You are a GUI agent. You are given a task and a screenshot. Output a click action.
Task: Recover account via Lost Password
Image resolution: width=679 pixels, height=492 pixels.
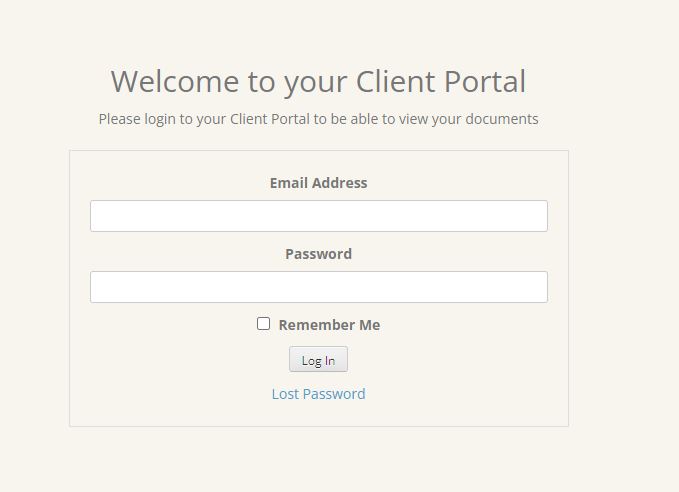coord(318,394)
